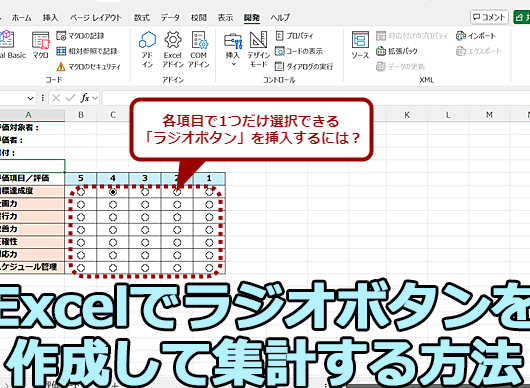
Task: Select radio button 4 in 正確性 row
Action: tap(113, 243)
